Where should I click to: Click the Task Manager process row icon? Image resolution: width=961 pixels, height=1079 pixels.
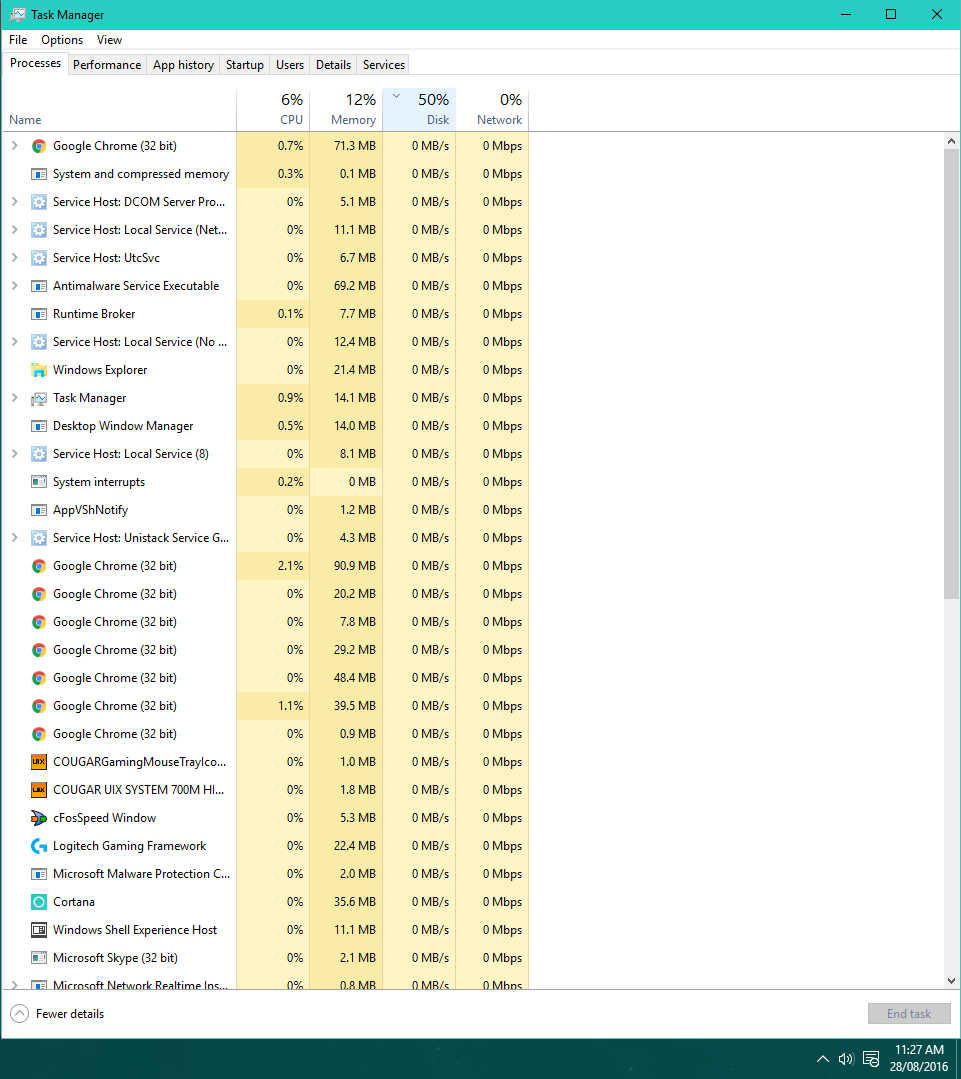pos(39,398)
